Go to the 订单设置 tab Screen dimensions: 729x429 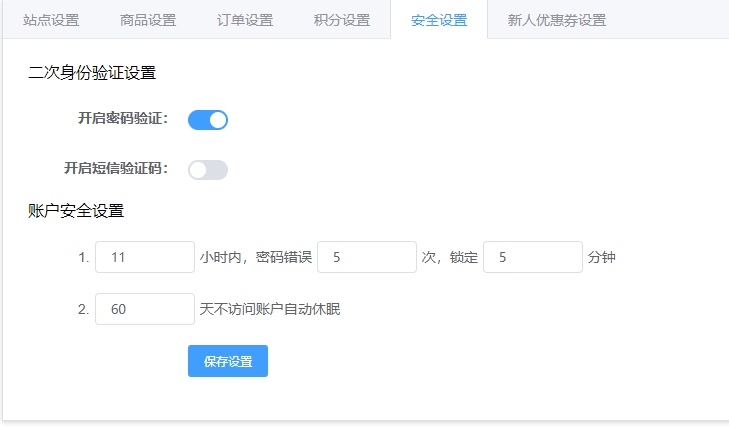(245, 20)
